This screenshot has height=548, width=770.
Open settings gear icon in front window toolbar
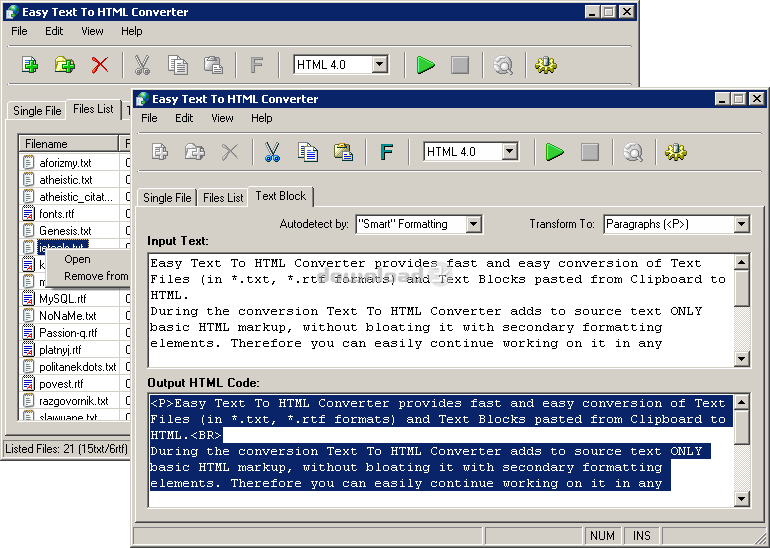[x=677, y=152]
